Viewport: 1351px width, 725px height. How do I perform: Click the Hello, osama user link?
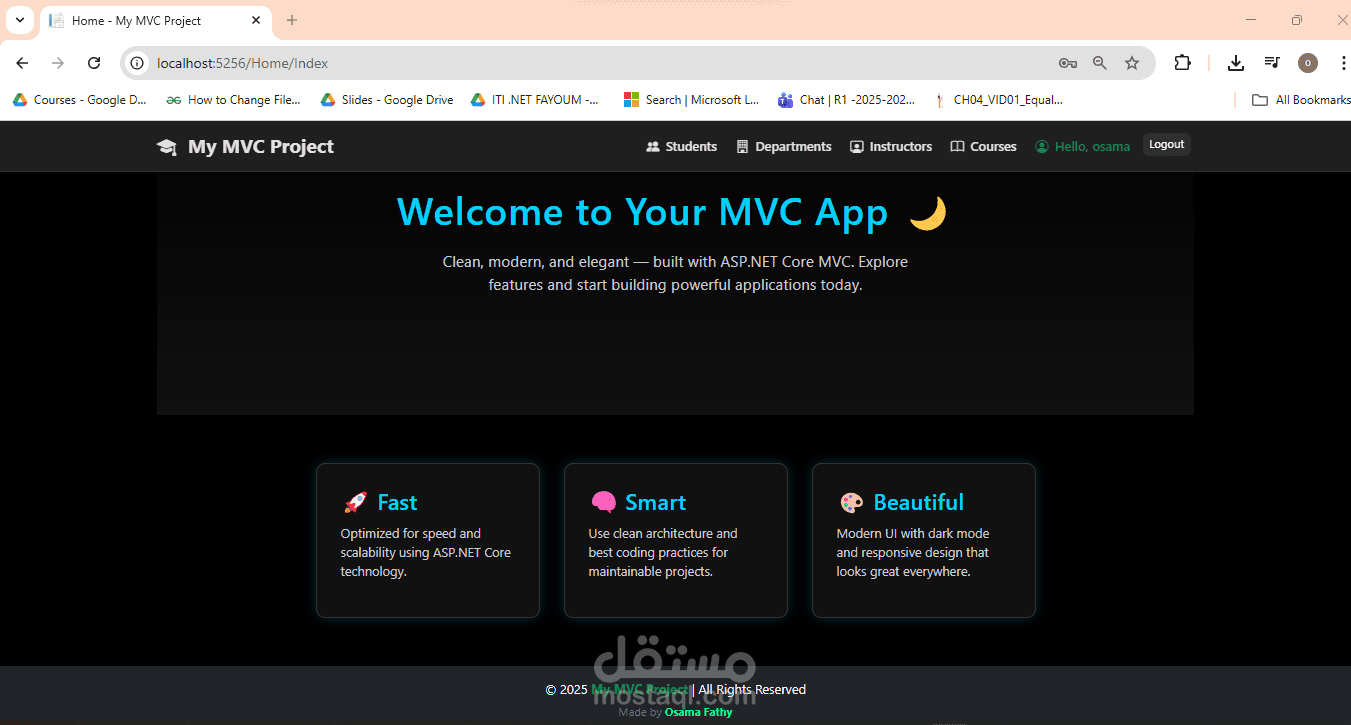click(1082, 147)
